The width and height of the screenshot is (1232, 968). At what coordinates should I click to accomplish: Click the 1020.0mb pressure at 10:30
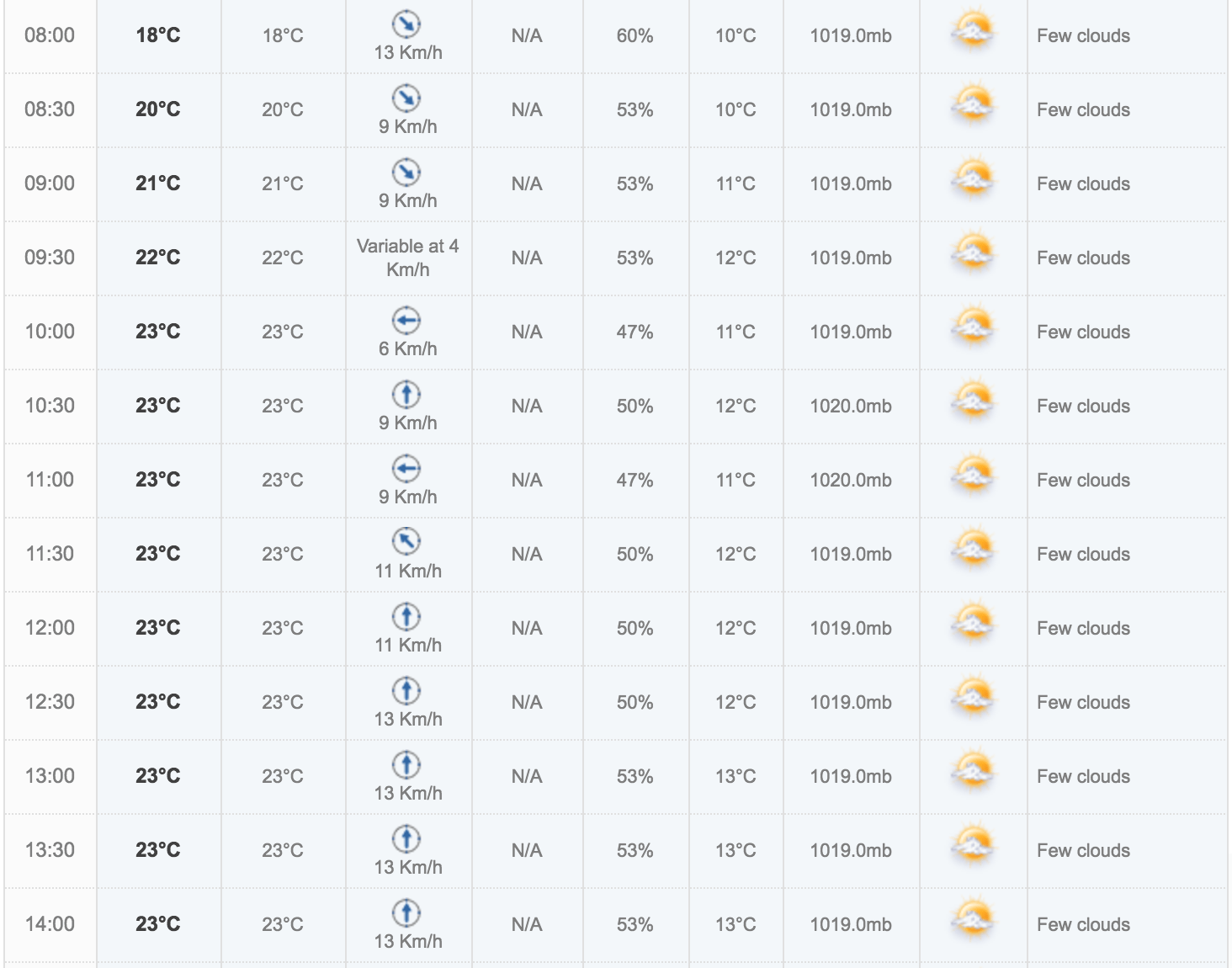tap(851, 407)
